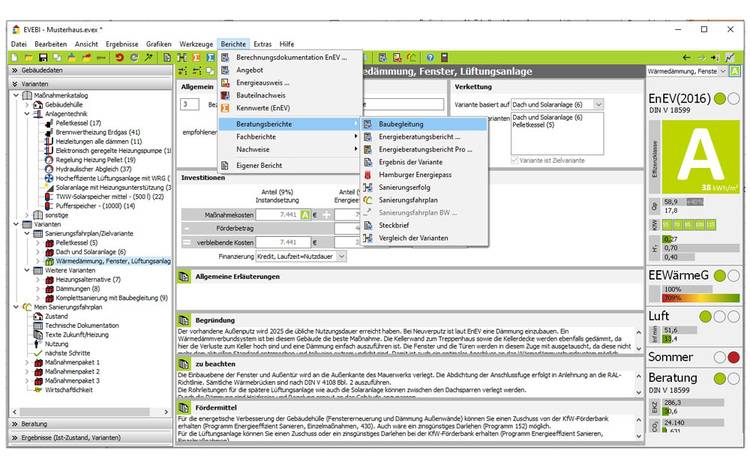Viewport: 750px width, 474px height.
Task: Click the Allgemeine Erläuterungen section icon
Action: point(185,276)
